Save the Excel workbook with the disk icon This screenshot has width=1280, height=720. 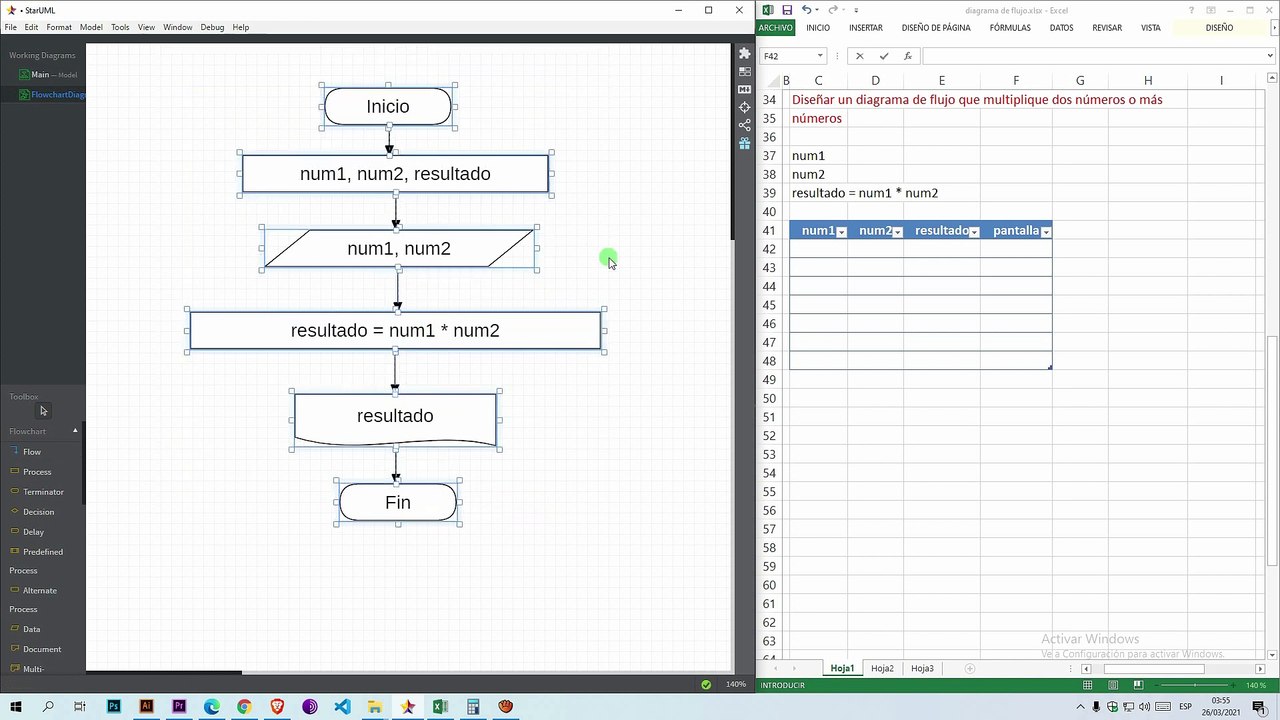(787, 10)
